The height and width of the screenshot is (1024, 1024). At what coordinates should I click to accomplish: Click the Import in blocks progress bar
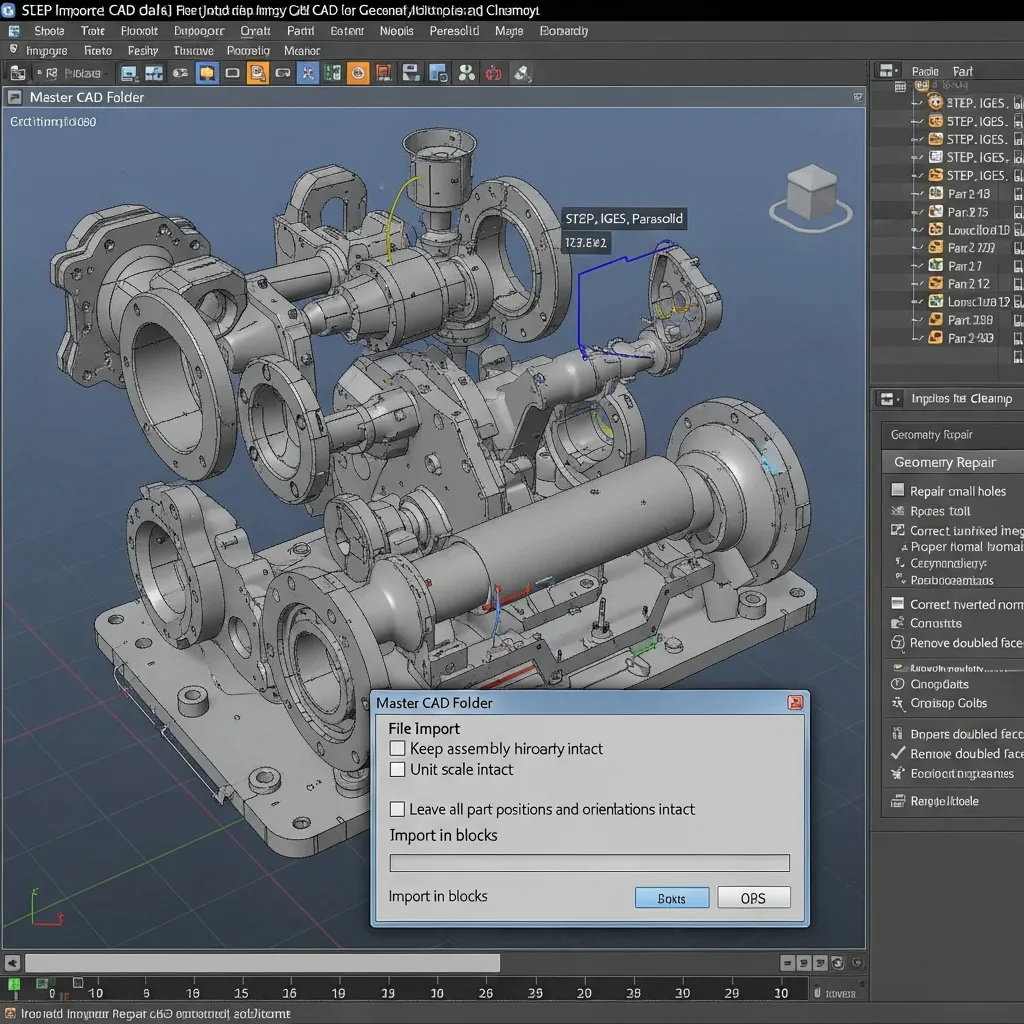(x=589, y=862)
